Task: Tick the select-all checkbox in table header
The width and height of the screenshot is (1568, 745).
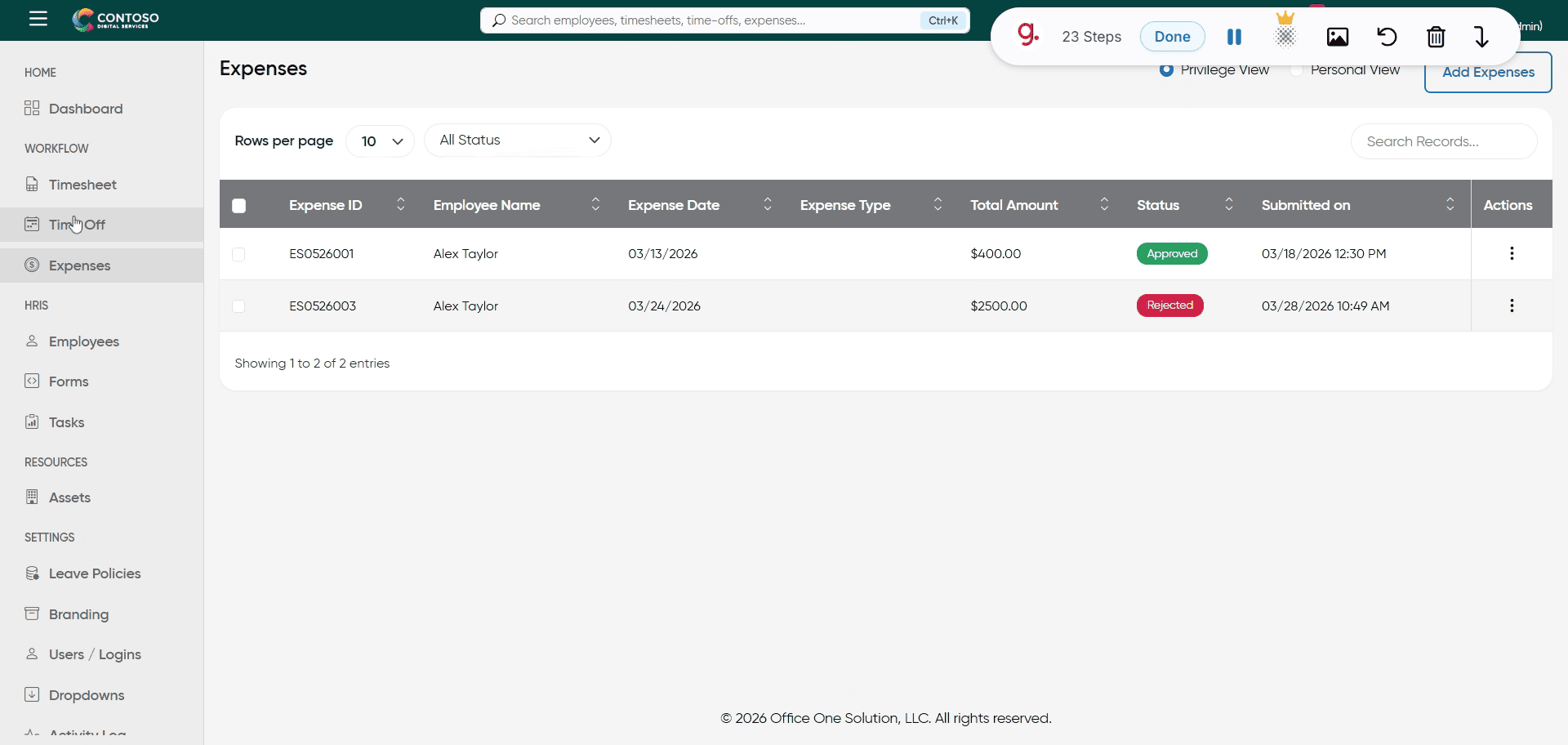Action: (x=239, y=206)
